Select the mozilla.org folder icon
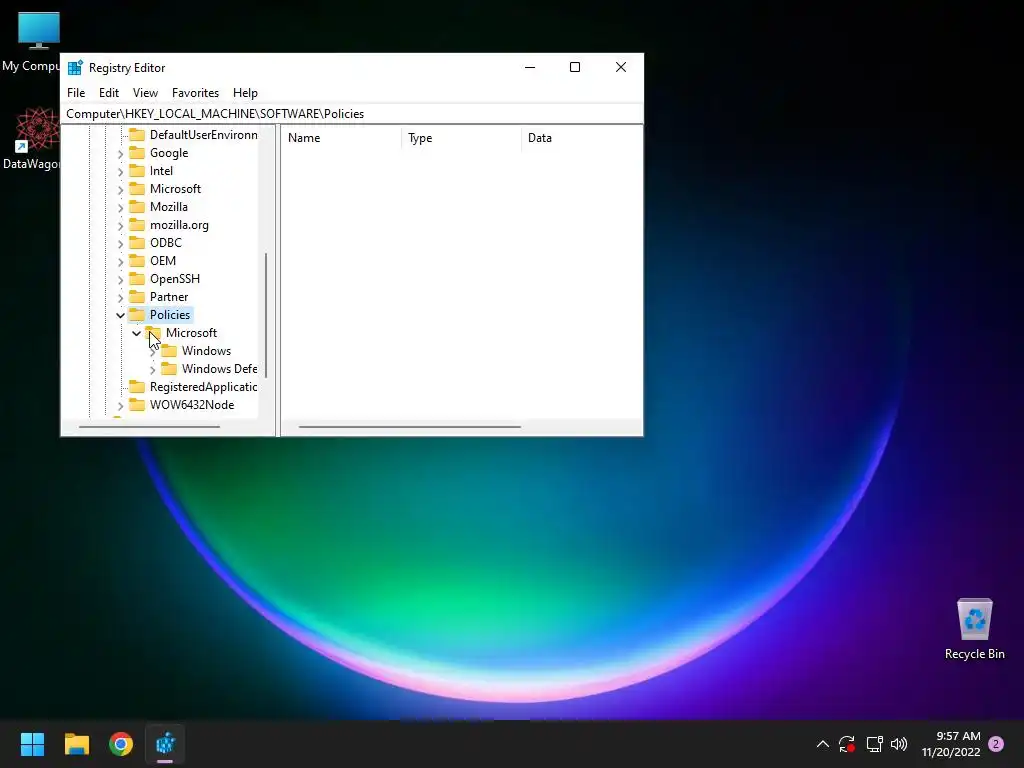 tap(136, 225)
